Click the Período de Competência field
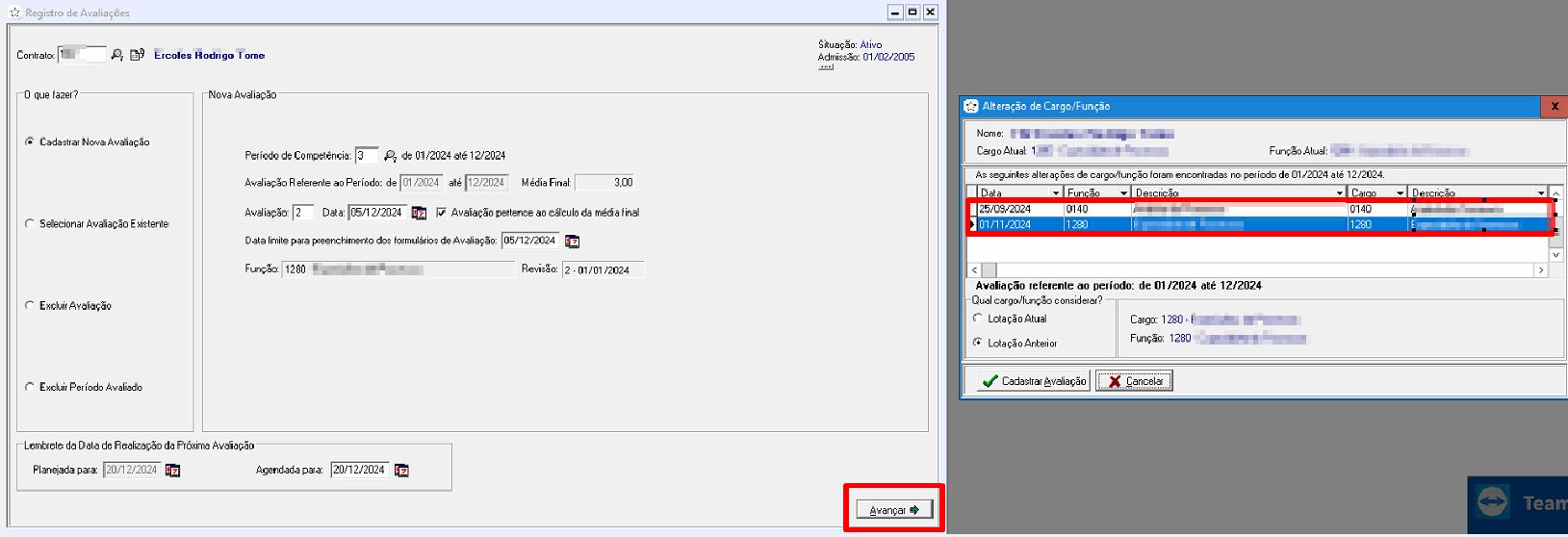Viewport: 1568px width, 537px height. pyautogui.click(x=367, y=155)
